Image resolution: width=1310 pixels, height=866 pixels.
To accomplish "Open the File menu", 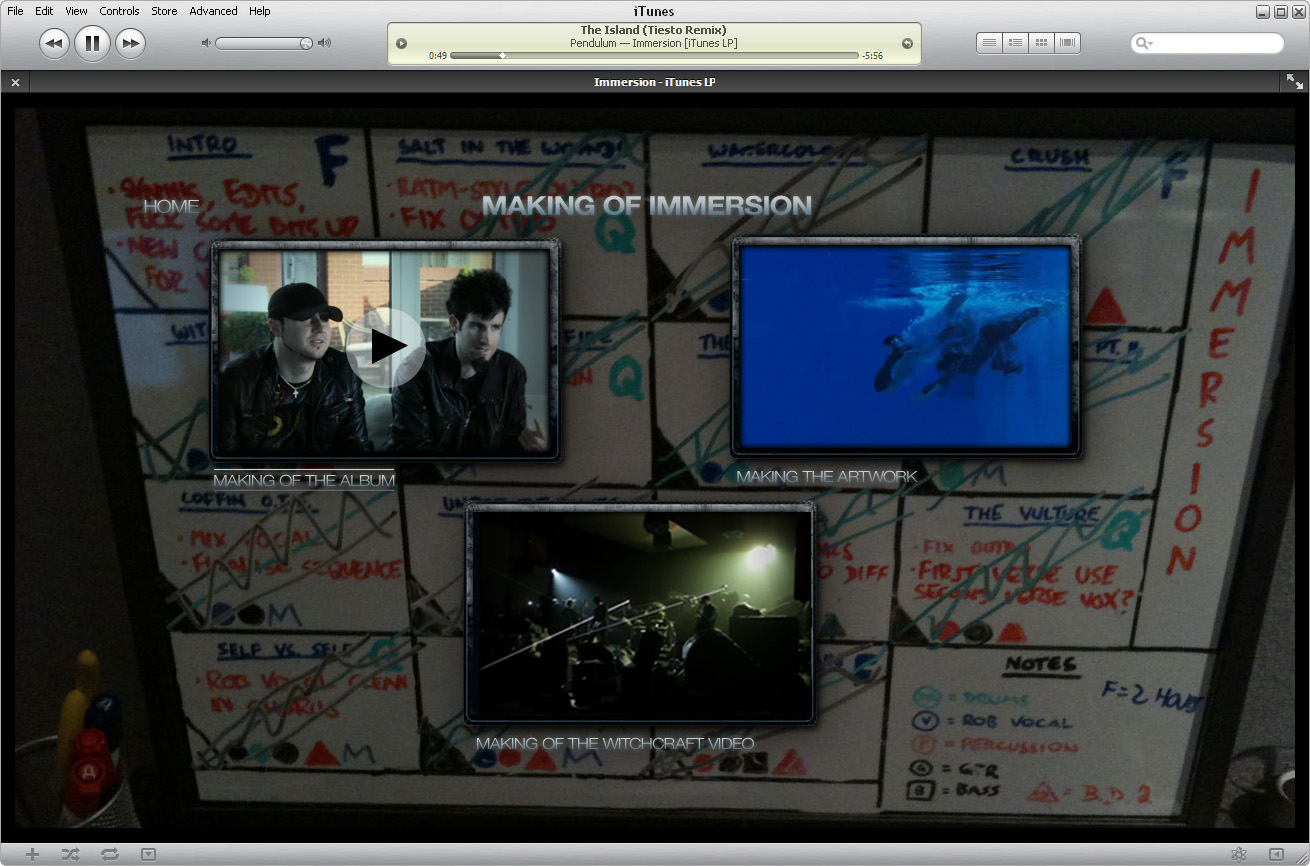I will [x=15, y=11].
